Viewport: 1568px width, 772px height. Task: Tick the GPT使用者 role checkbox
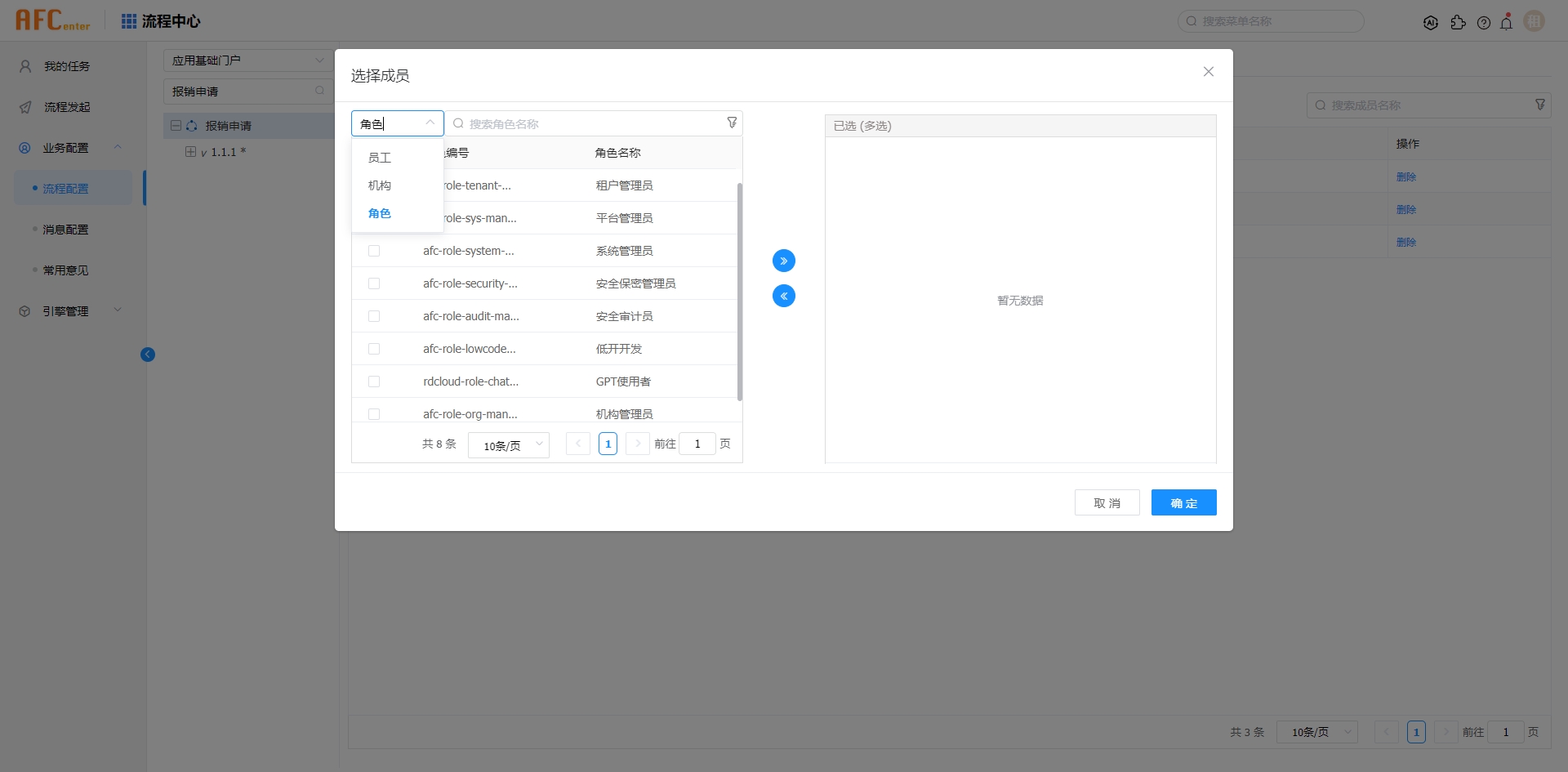pos(374,382)
